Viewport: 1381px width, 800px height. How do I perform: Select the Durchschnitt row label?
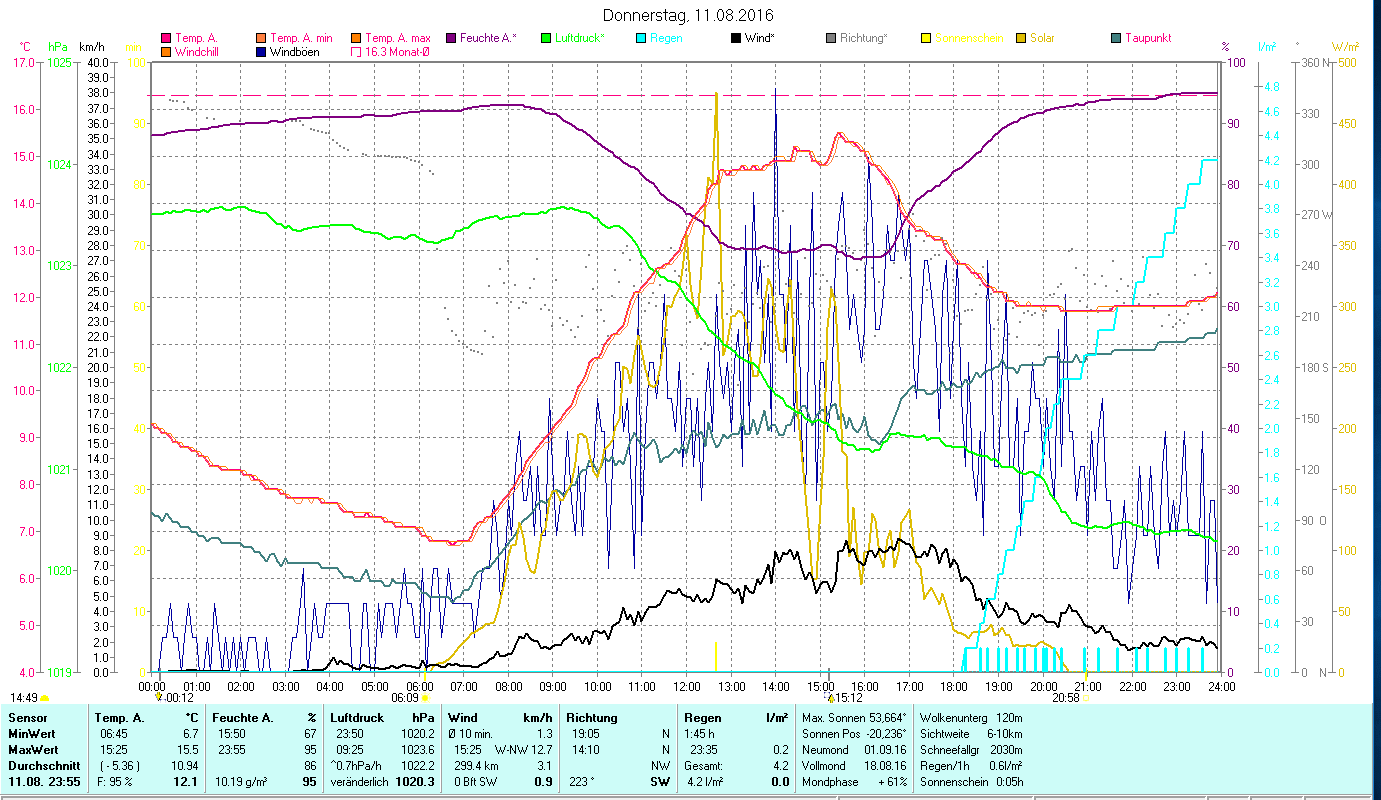43,765
